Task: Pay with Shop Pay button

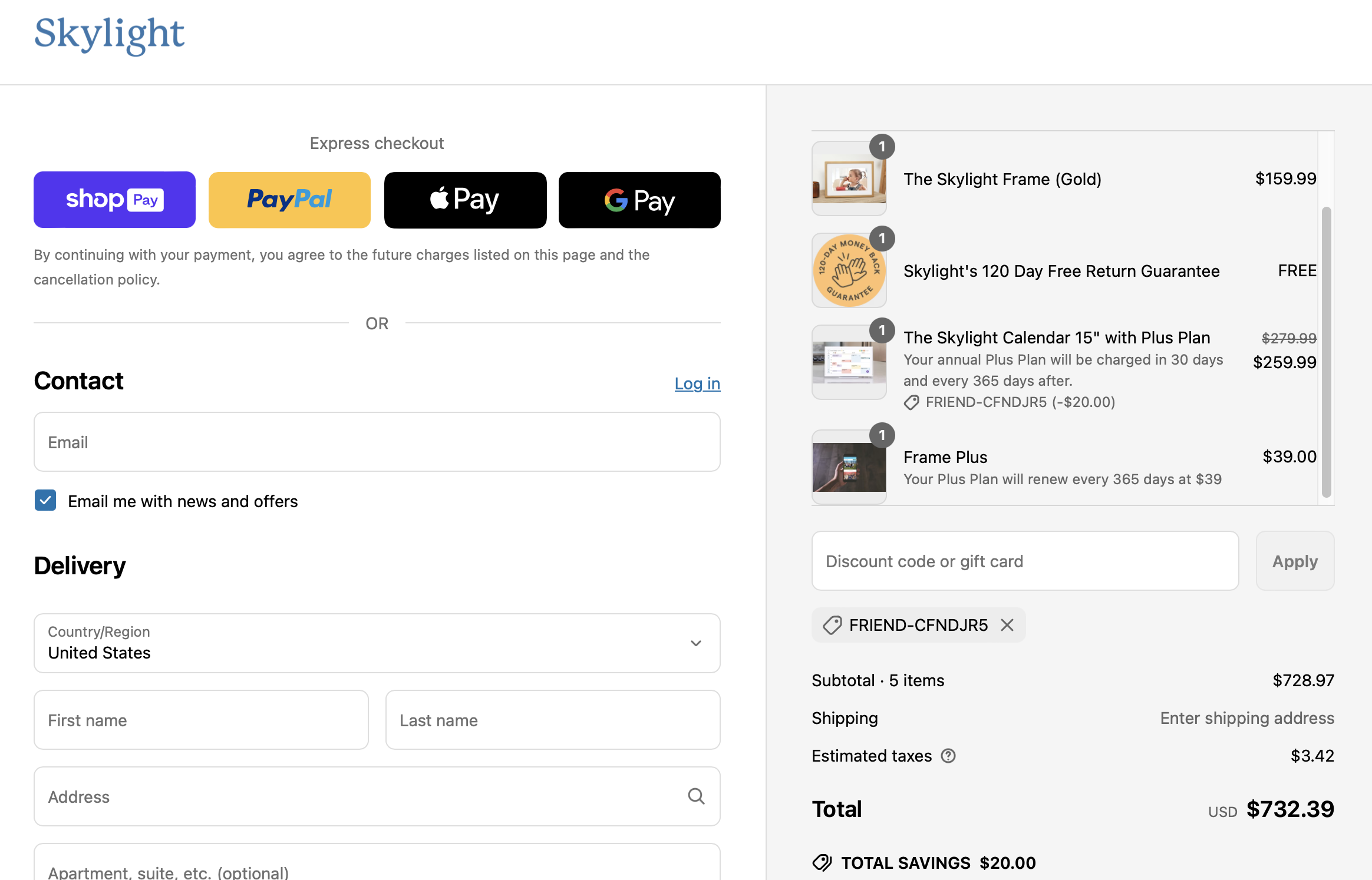Action: 114,200
